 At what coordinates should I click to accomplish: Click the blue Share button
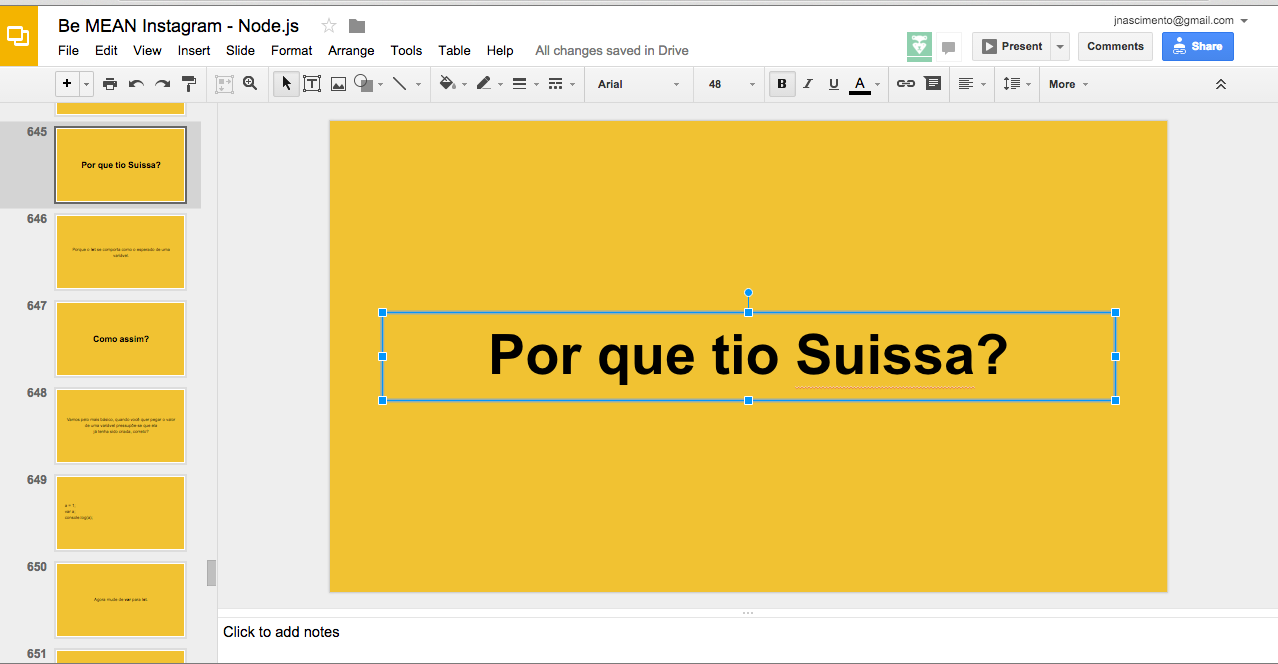[x=1197, y=46]
